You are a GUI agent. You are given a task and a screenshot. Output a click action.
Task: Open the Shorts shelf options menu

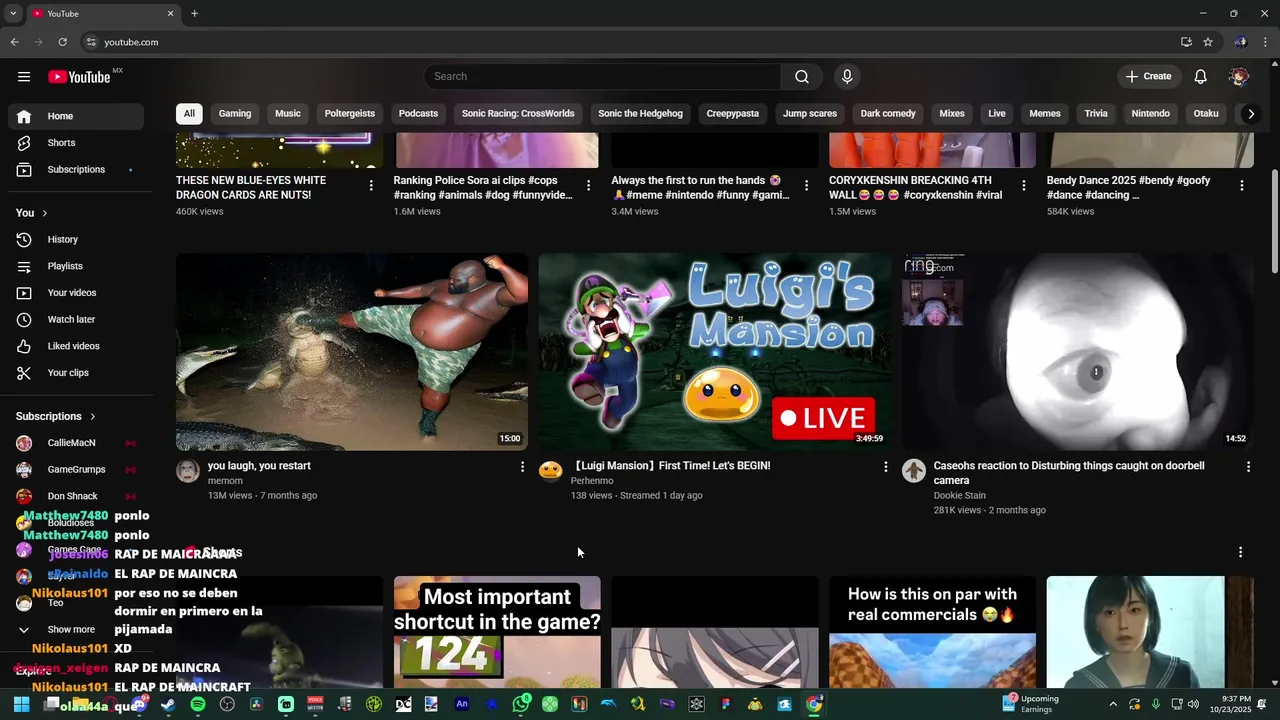coord(1241,552)
